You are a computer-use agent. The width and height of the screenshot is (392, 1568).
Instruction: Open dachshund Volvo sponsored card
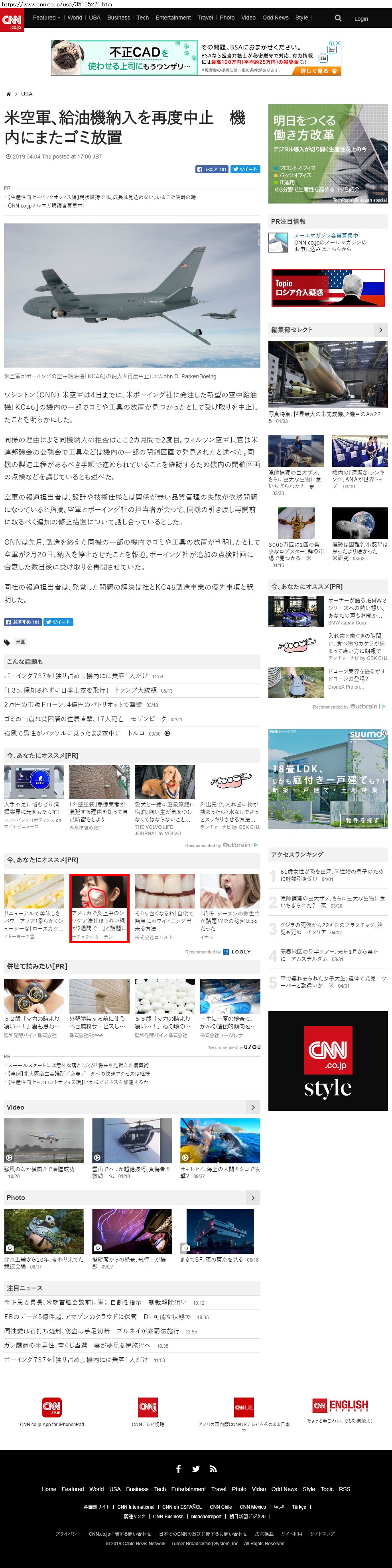point(165,801)
